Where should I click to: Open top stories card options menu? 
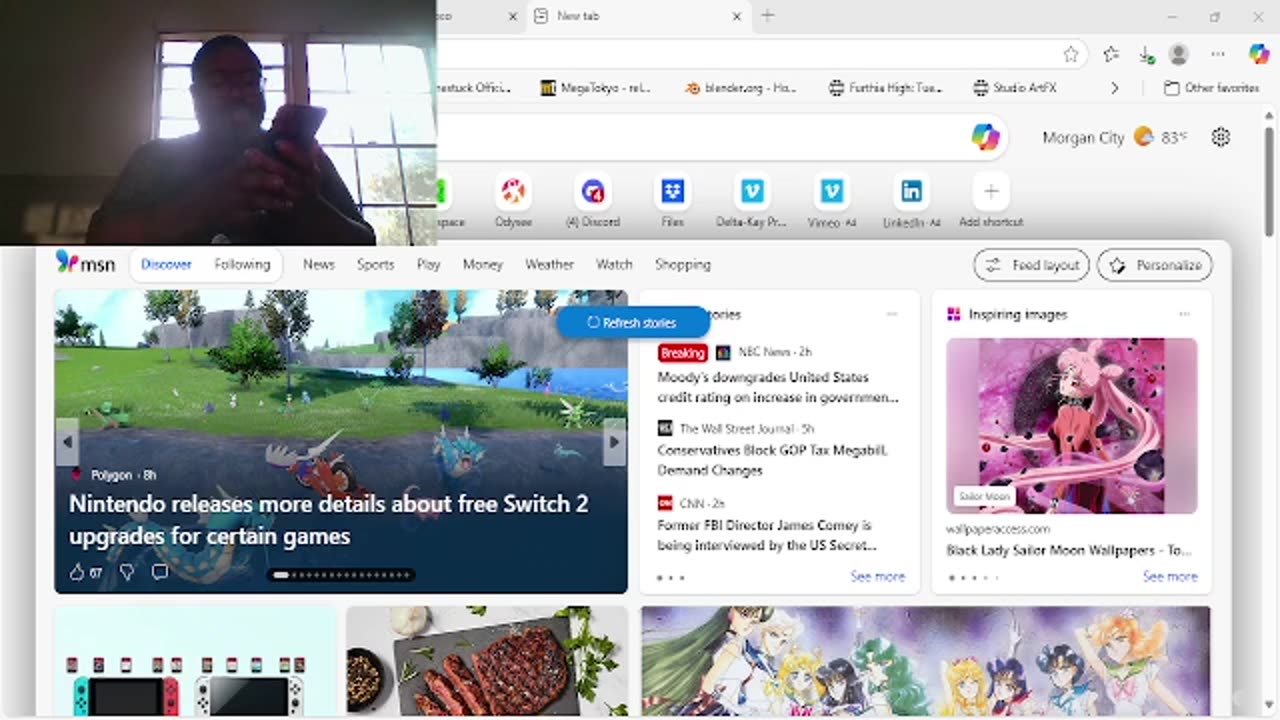892,314
